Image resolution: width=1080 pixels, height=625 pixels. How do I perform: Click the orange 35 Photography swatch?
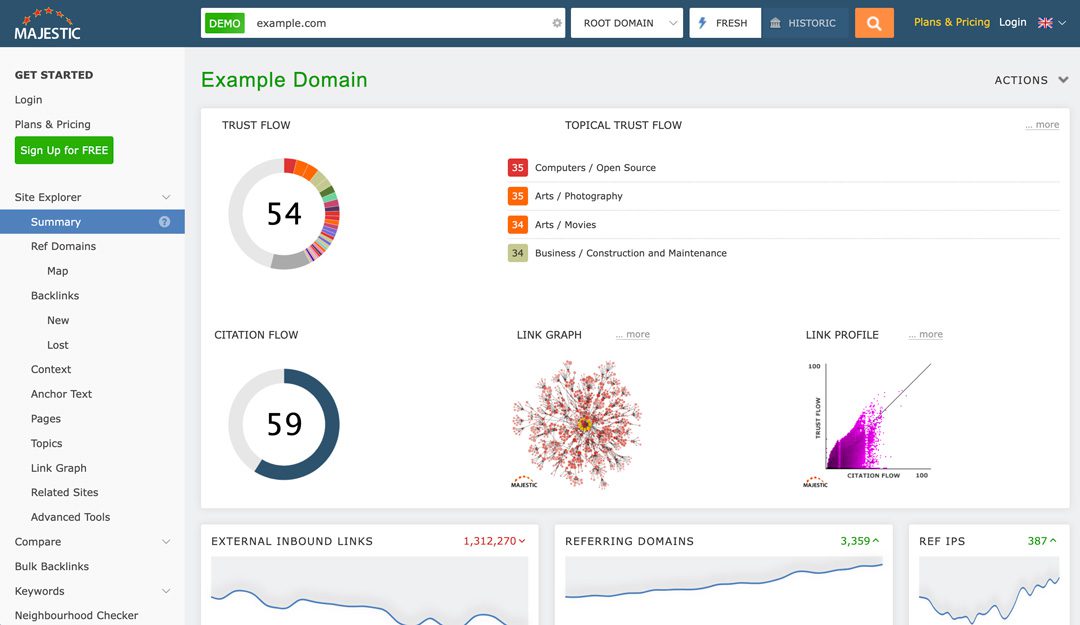[517, 196]
